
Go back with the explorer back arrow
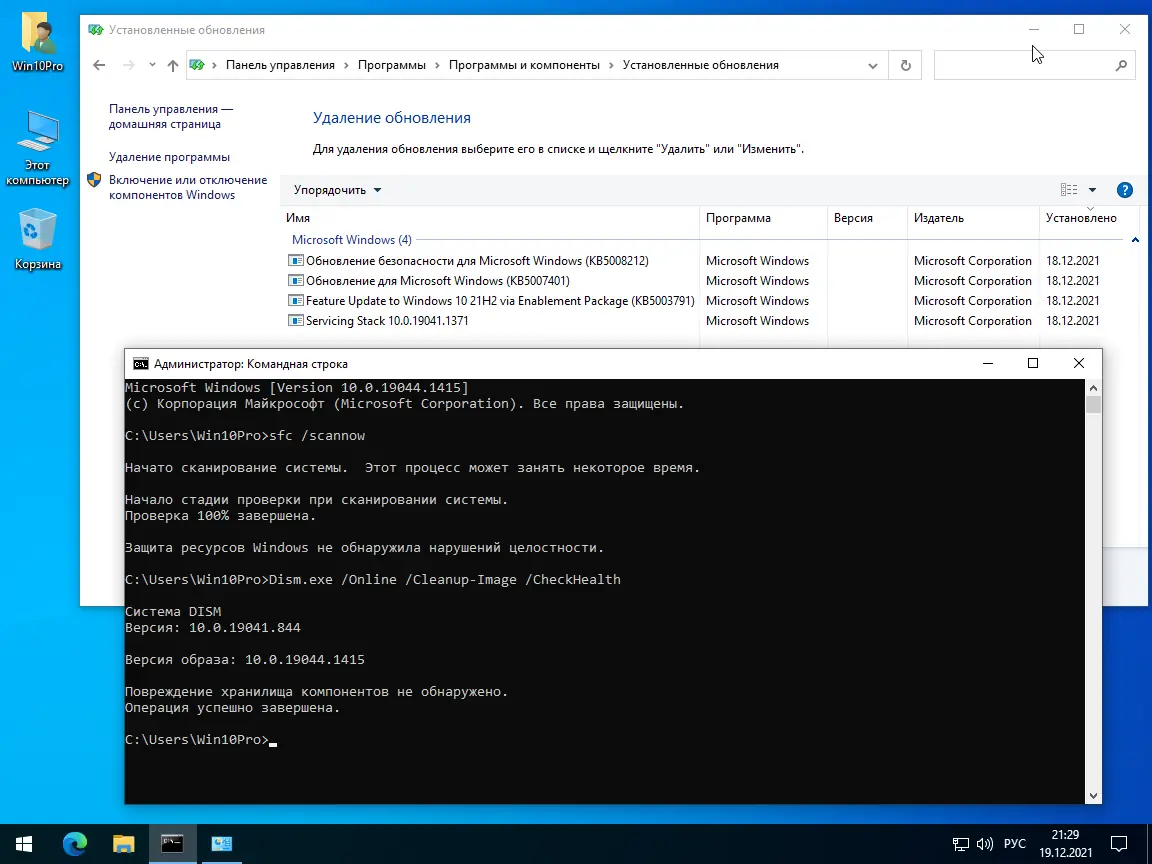coord(99,65)
